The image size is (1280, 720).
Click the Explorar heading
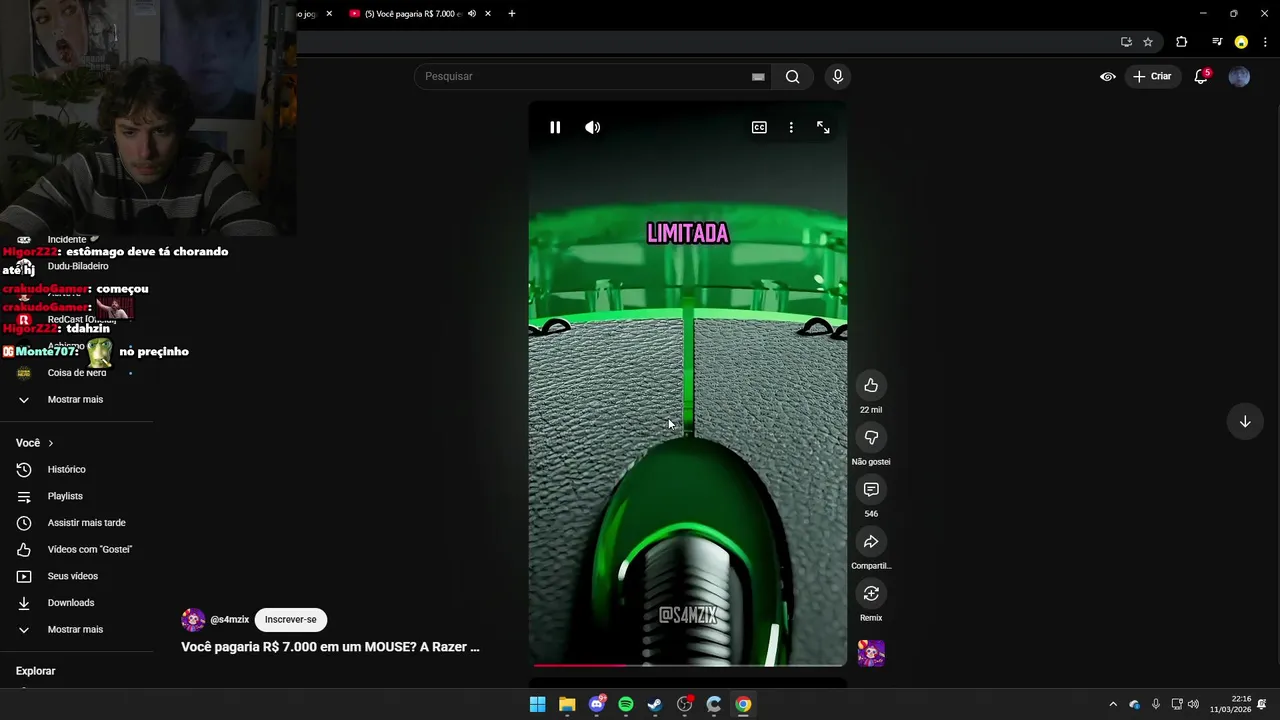35,671
